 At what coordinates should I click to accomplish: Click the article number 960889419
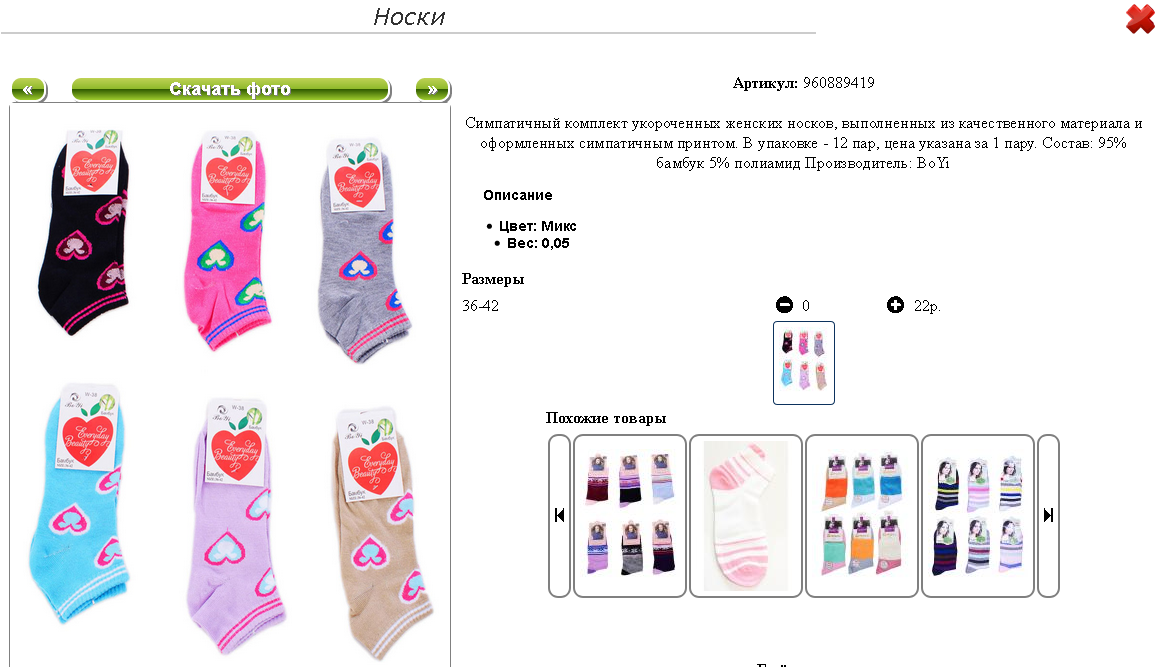point(838,83)
